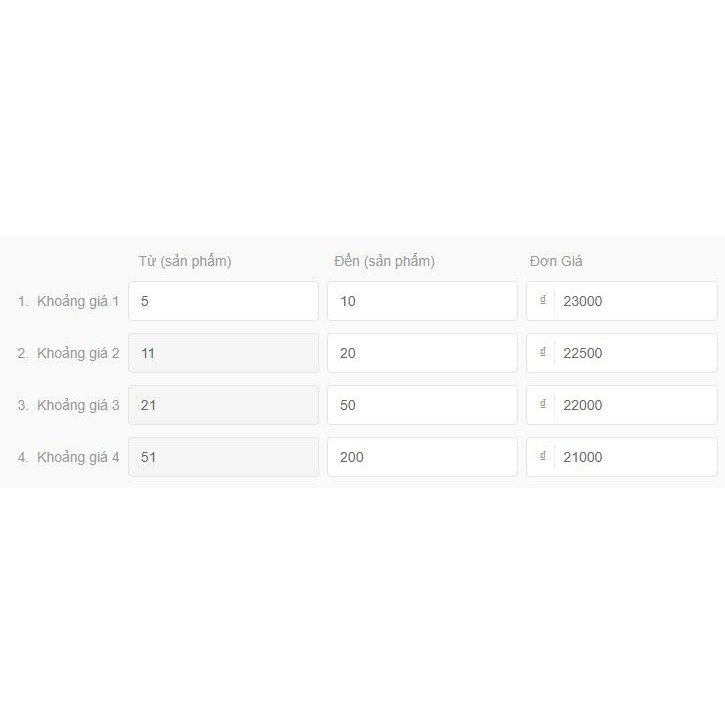Click the đ currency symbol beside 22000
Viewport: 725px width, 725px height.
542,404
